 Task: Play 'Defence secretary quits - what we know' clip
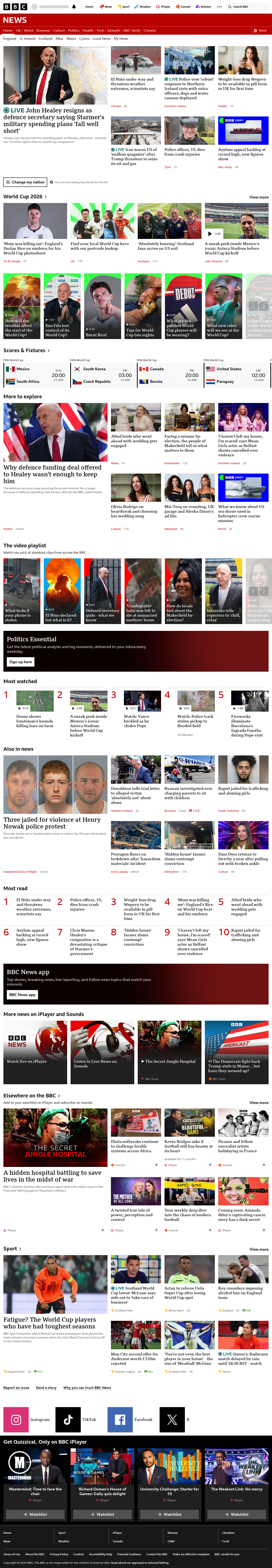tap(102, 591)
